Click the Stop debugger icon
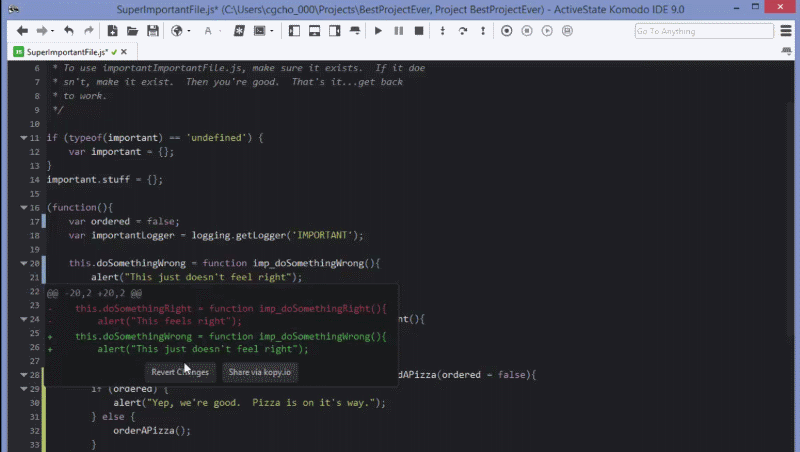This screenshot has width=800, height=452. pyautogui.click(x=419, y=31)
